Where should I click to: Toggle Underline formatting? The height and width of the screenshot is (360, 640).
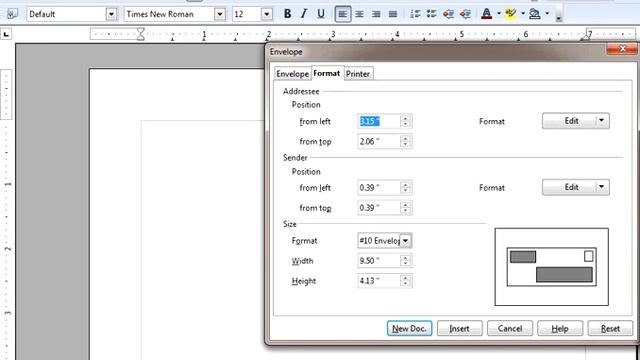(x=321, y=14)
